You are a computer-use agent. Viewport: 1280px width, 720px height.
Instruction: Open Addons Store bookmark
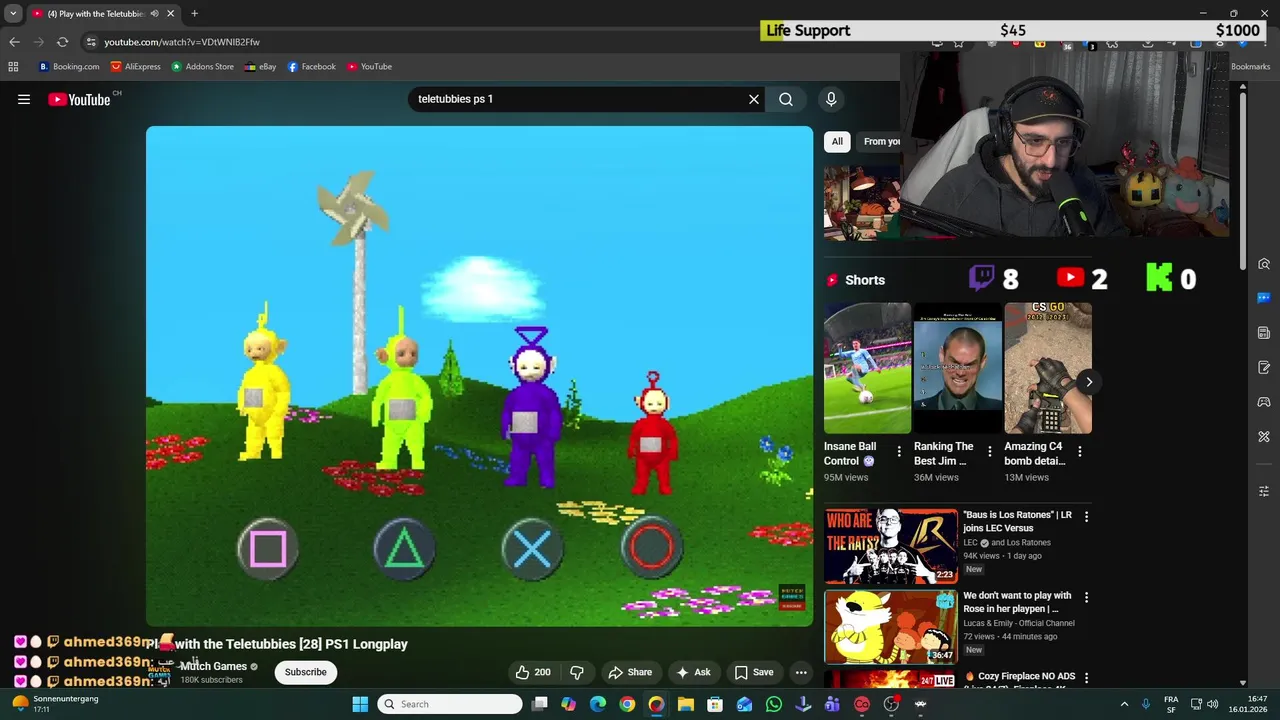[202, 67]
